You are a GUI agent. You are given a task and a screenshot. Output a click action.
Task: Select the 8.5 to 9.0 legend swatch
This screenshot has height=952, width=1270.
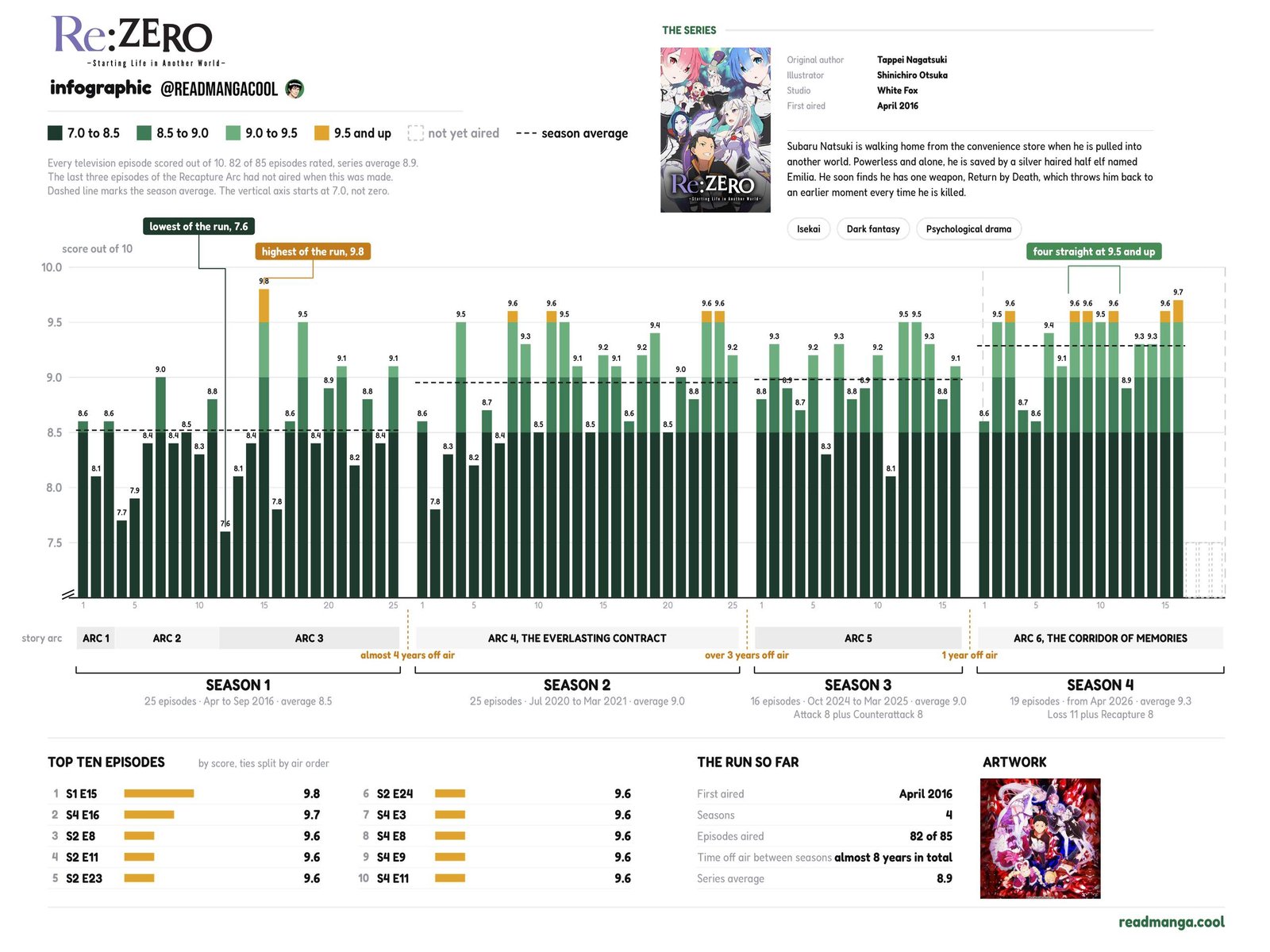pyautogui.click(x=144, y=133)
